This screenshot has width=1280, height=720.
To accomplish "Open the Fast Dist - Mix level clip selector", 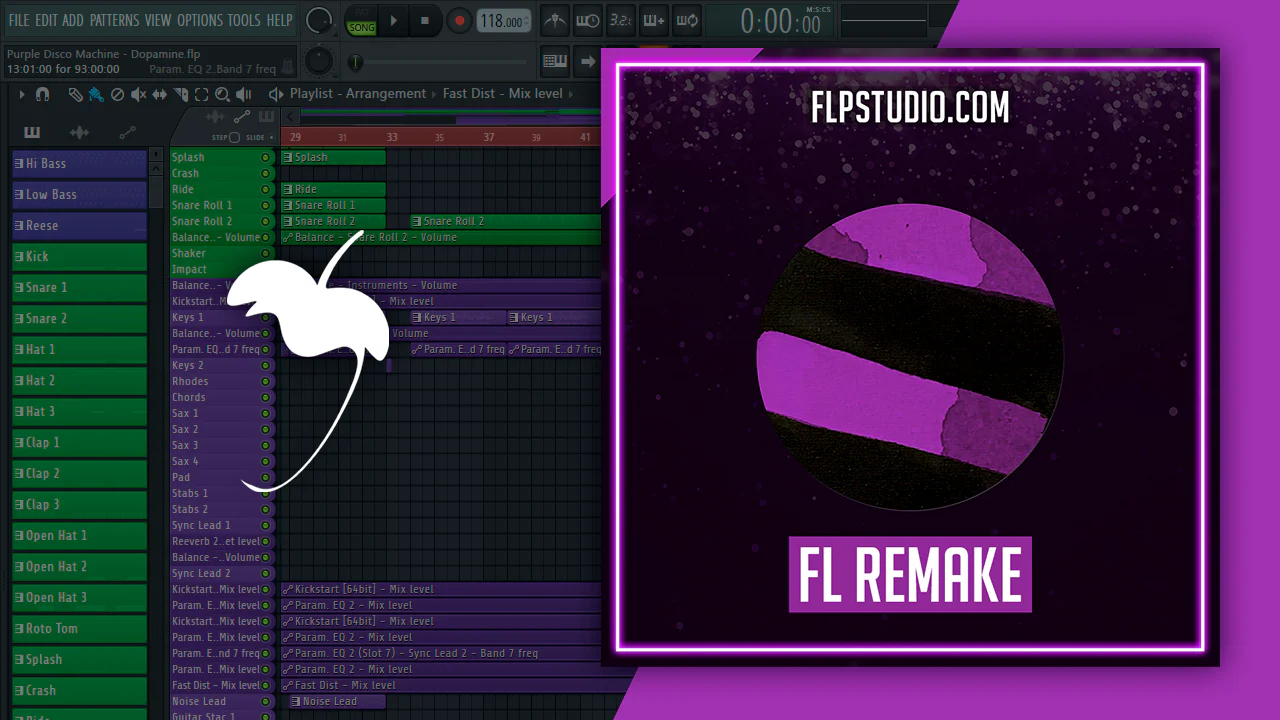I will click(x=502, y=94).
